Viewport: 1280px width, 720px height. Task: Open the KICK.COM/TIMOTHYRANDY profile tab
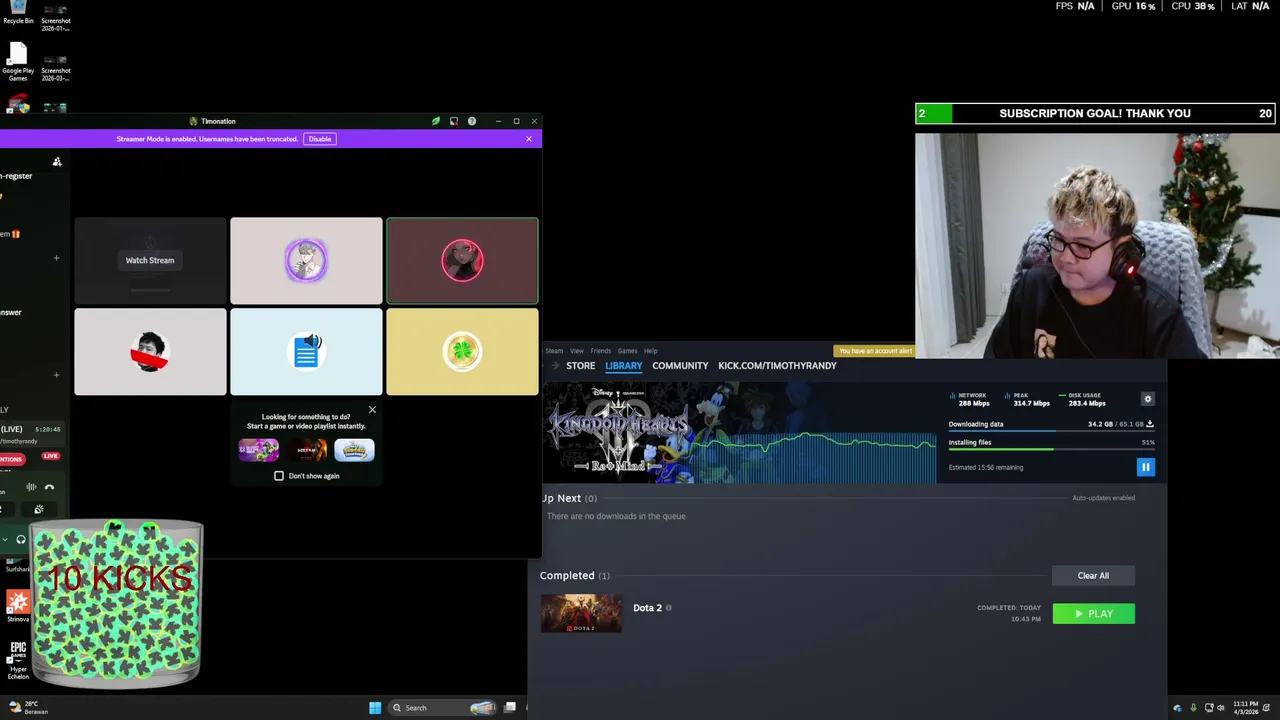pos(777,366)
